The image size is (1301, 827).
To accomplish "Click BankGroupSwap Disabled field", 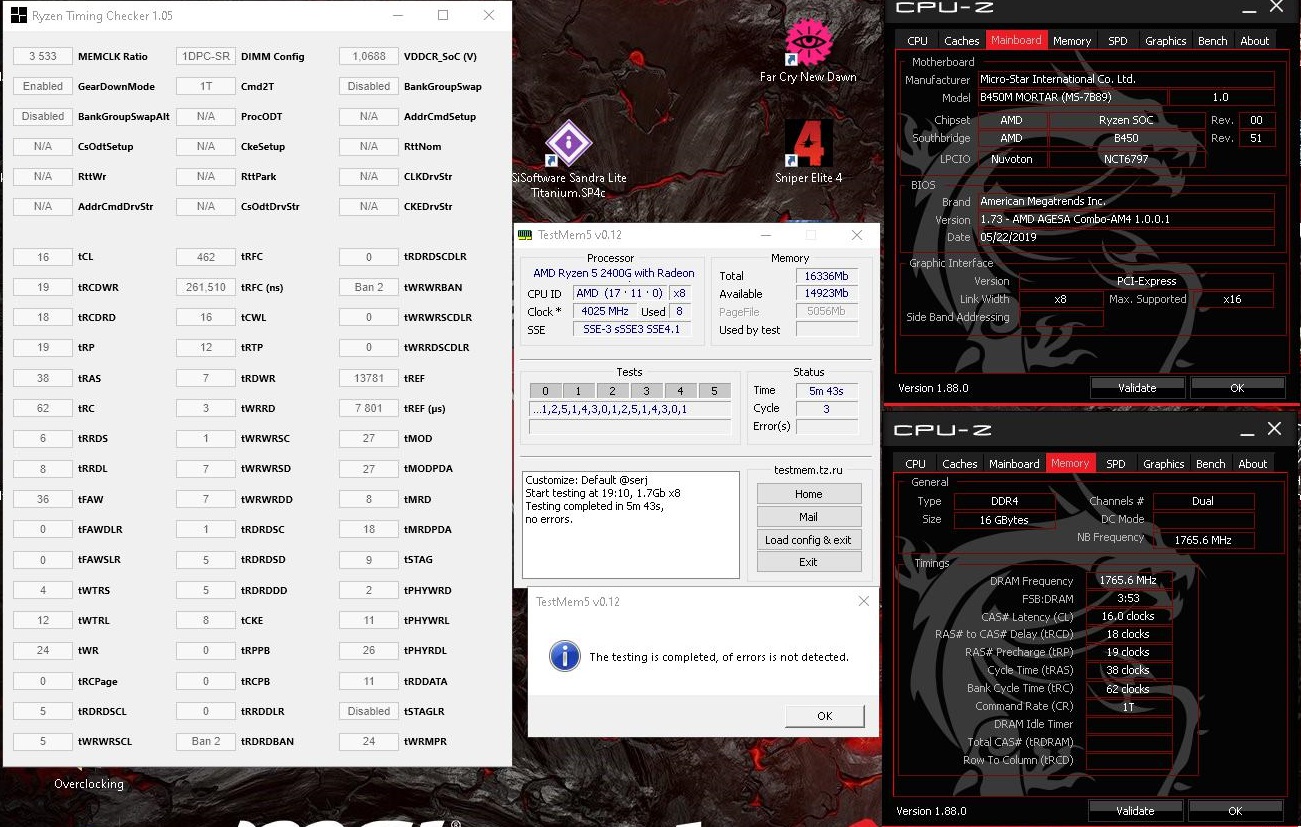I will (368, 87).
